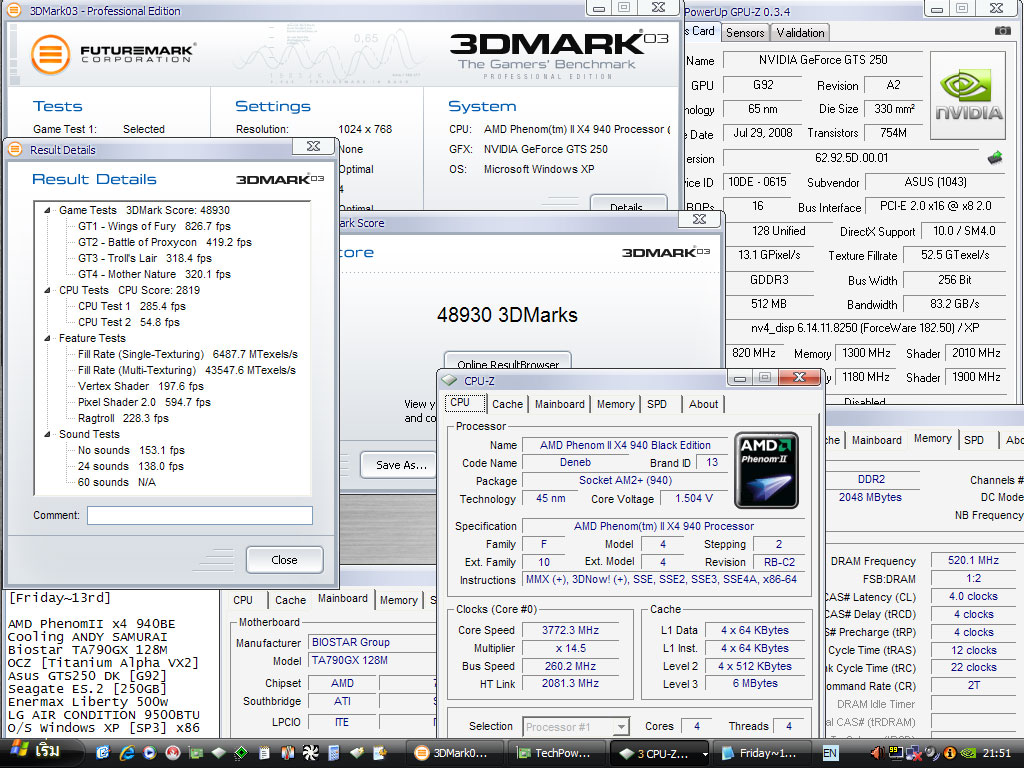The height and width of the screenshot is (768, 1024).
Task: Open the SPD tab in the front CPU-Z window
Action: pyautogui.click(x=657, y=404)
